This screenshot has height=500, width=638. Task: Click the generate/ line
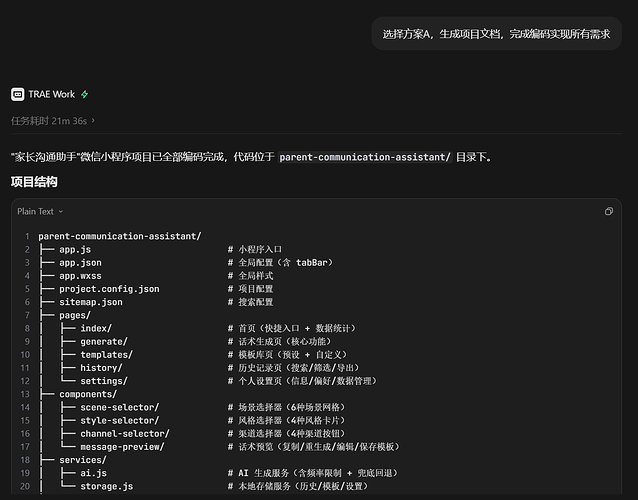point(104,342)
